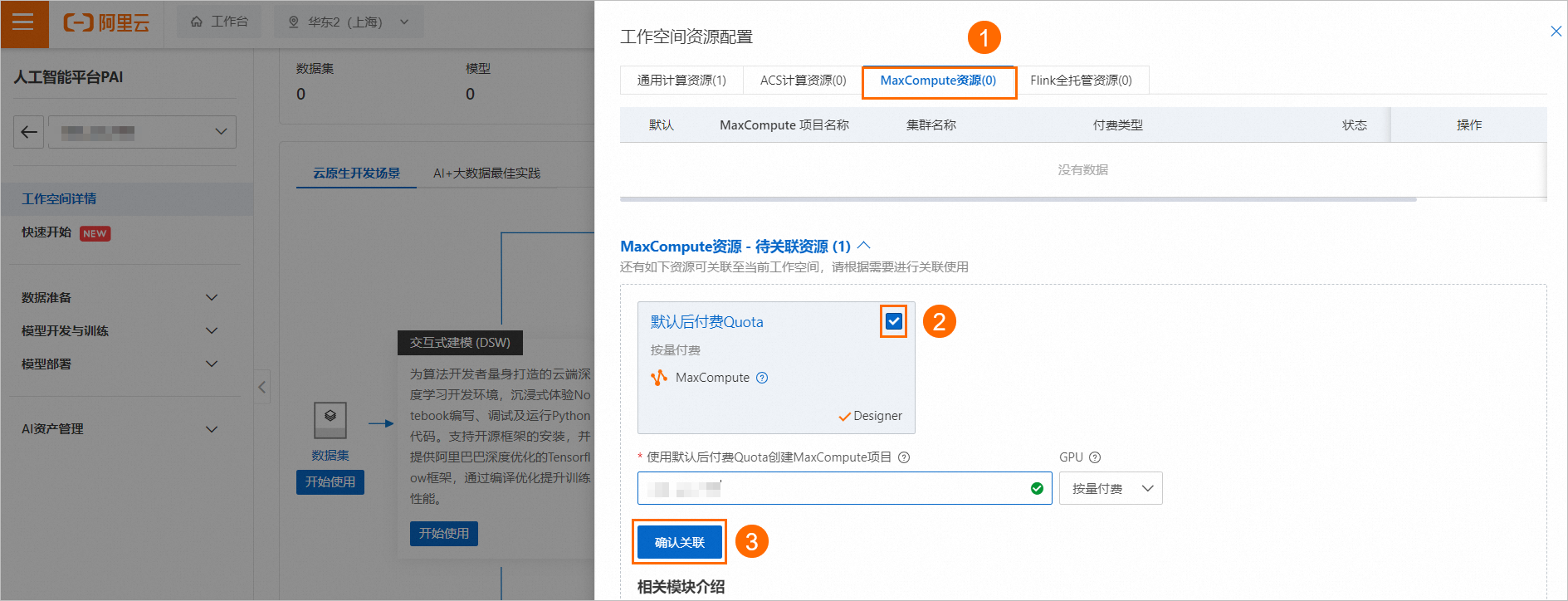Click the 数据集 count heading
Viewport: 1568px width, 601px height.
(x=315, y=69)
